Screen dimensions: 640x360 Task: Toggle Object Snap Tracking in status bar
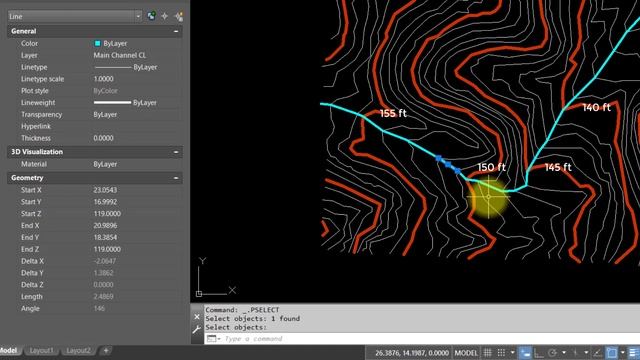click(x=597, y=353)
